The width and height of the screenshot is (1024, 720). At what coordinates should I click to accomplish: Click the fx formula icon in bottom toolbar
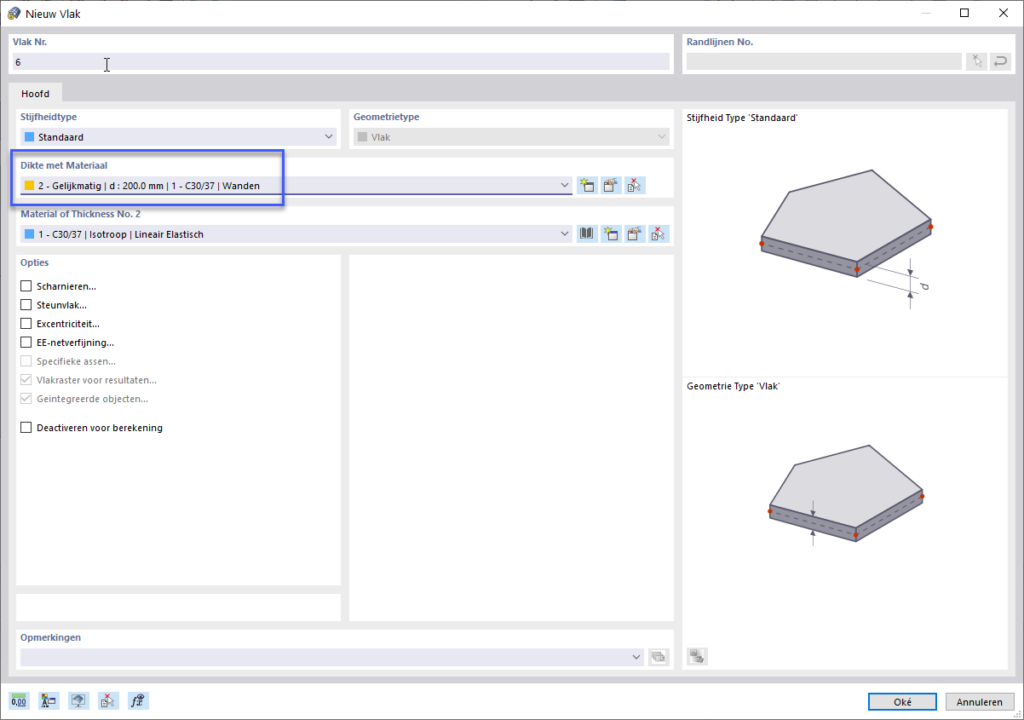[x=138, y=701]
